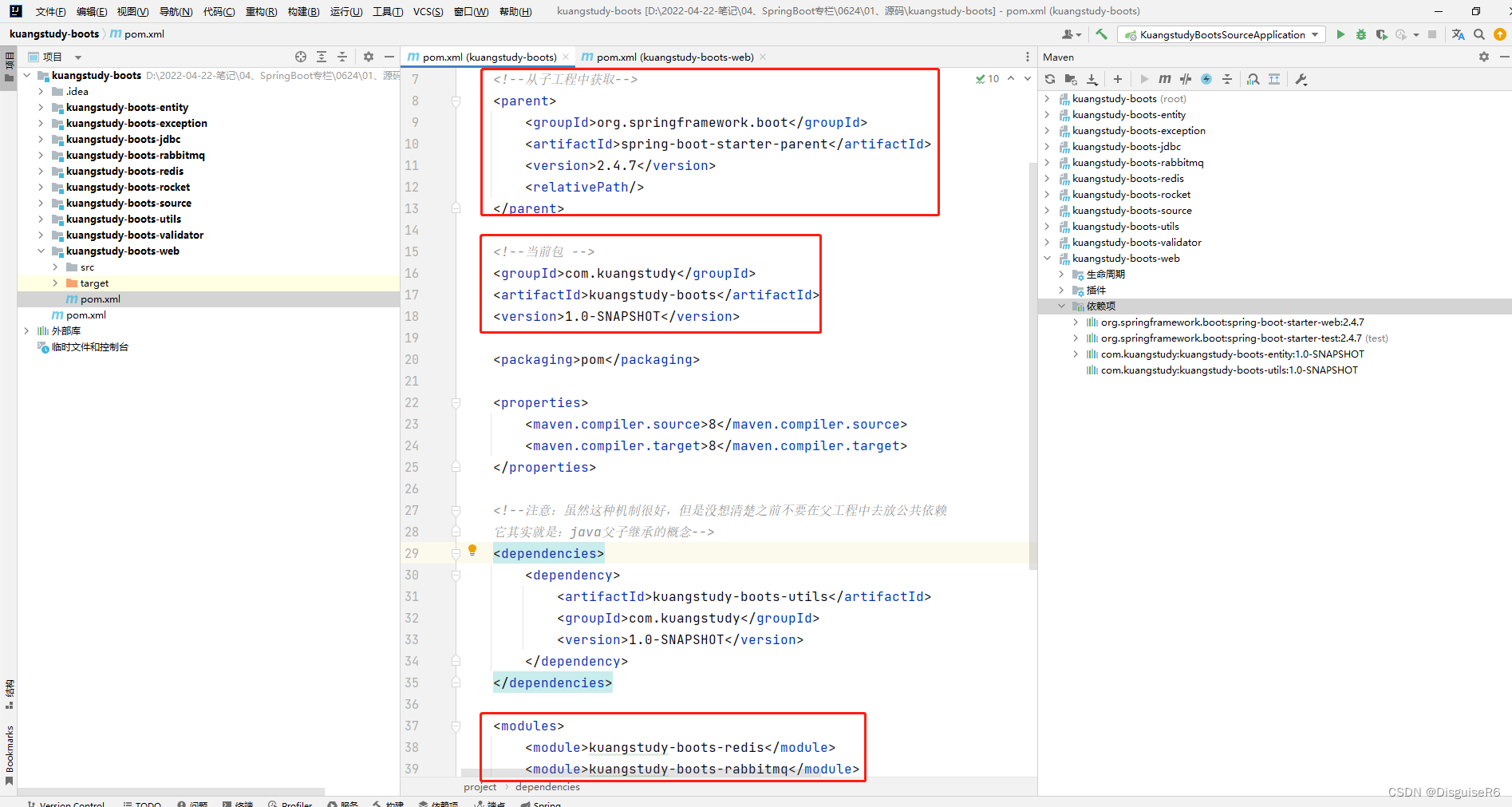Download Maven sources and documentation
The image size is (1512, 807).
(x=1092, y=79)
